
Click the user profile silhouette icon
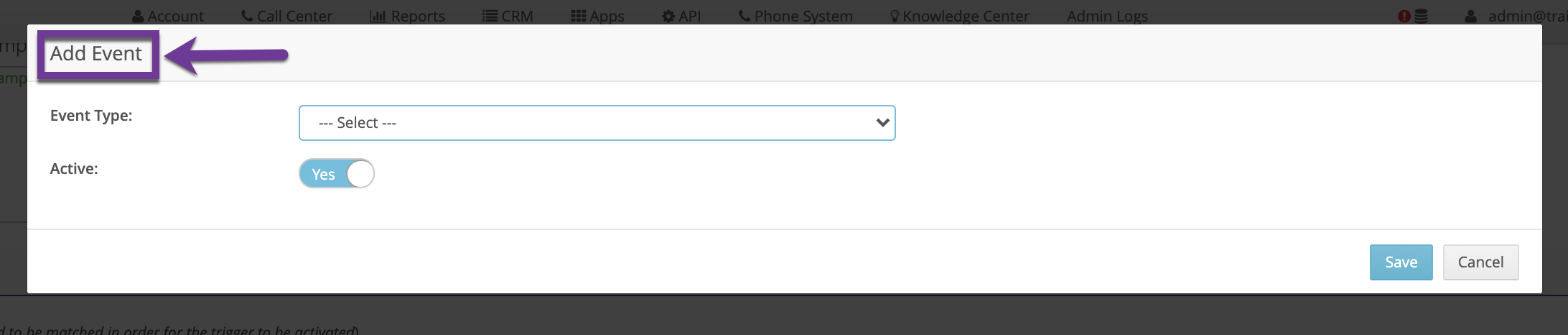click(1471, 16)
